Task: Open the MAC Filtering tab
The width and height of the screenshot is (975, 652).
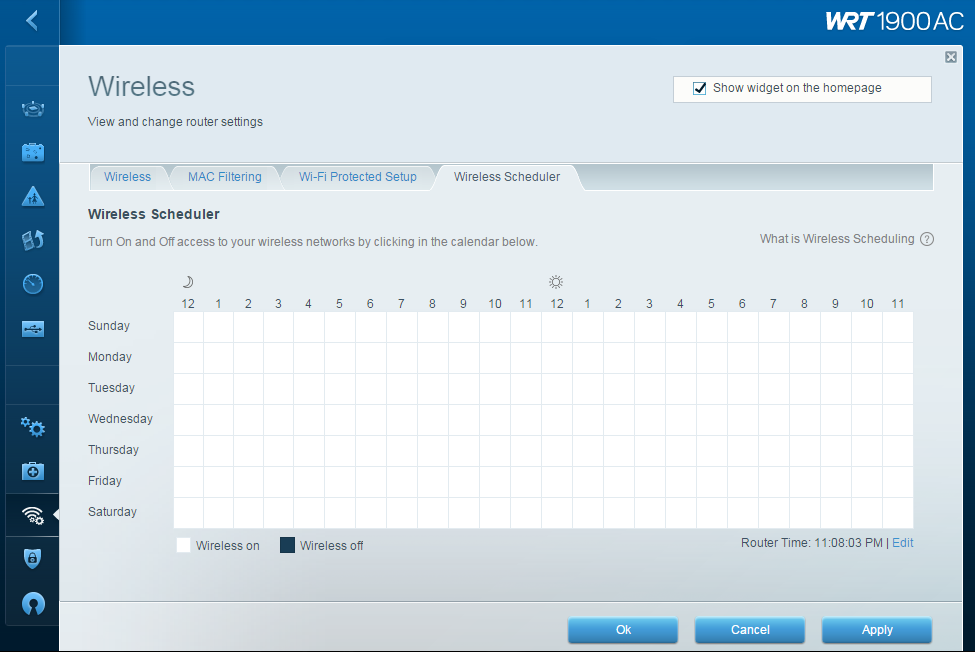Action: tap(224, 177)
